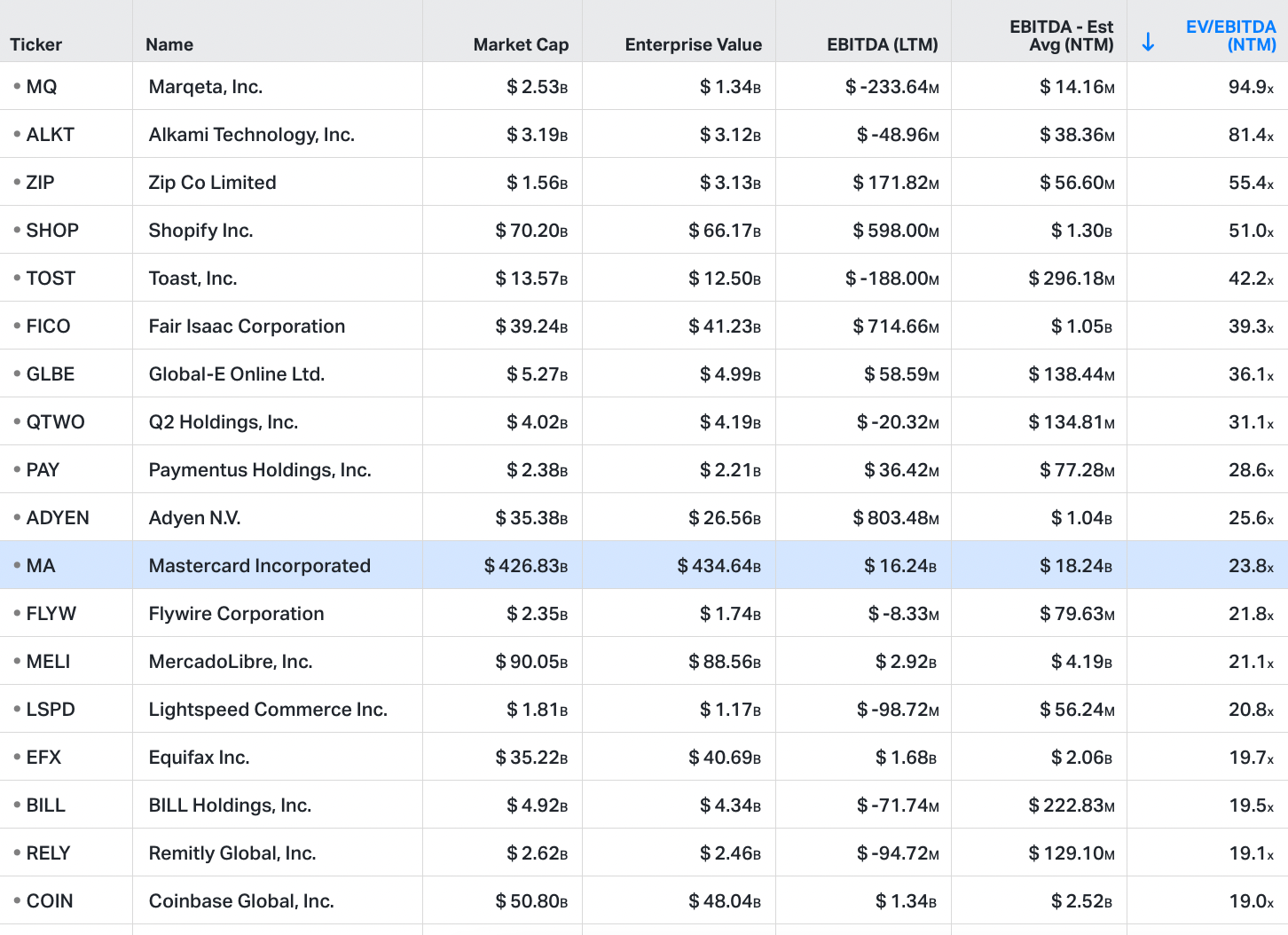Screen dimensions: 1288x935
Task: Click the bullet dot beside ADYEN
Action: tap(17, 517)
